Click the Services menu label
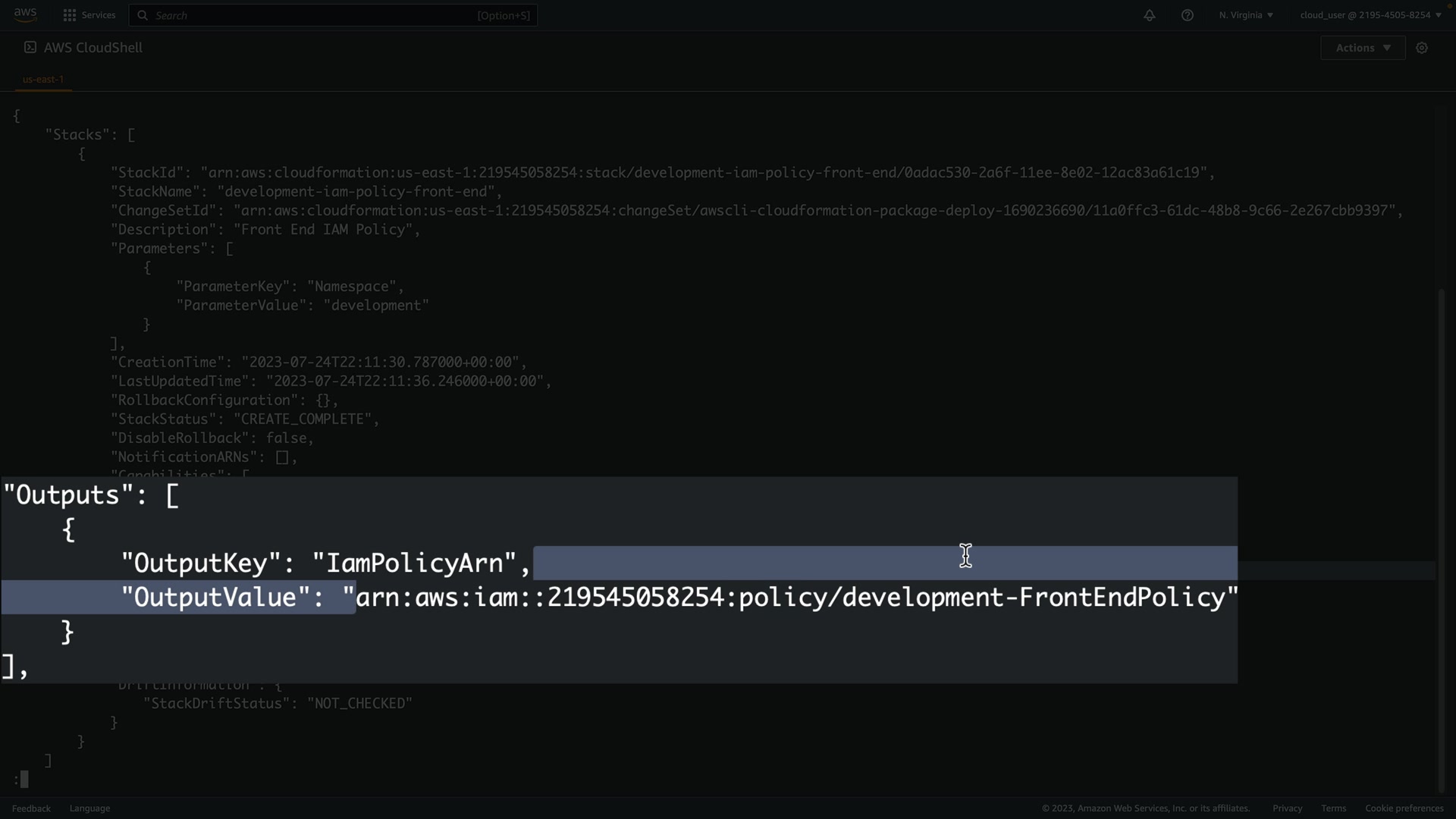The height and width of the screenshot is (819, 1456). tap(99, 15)
